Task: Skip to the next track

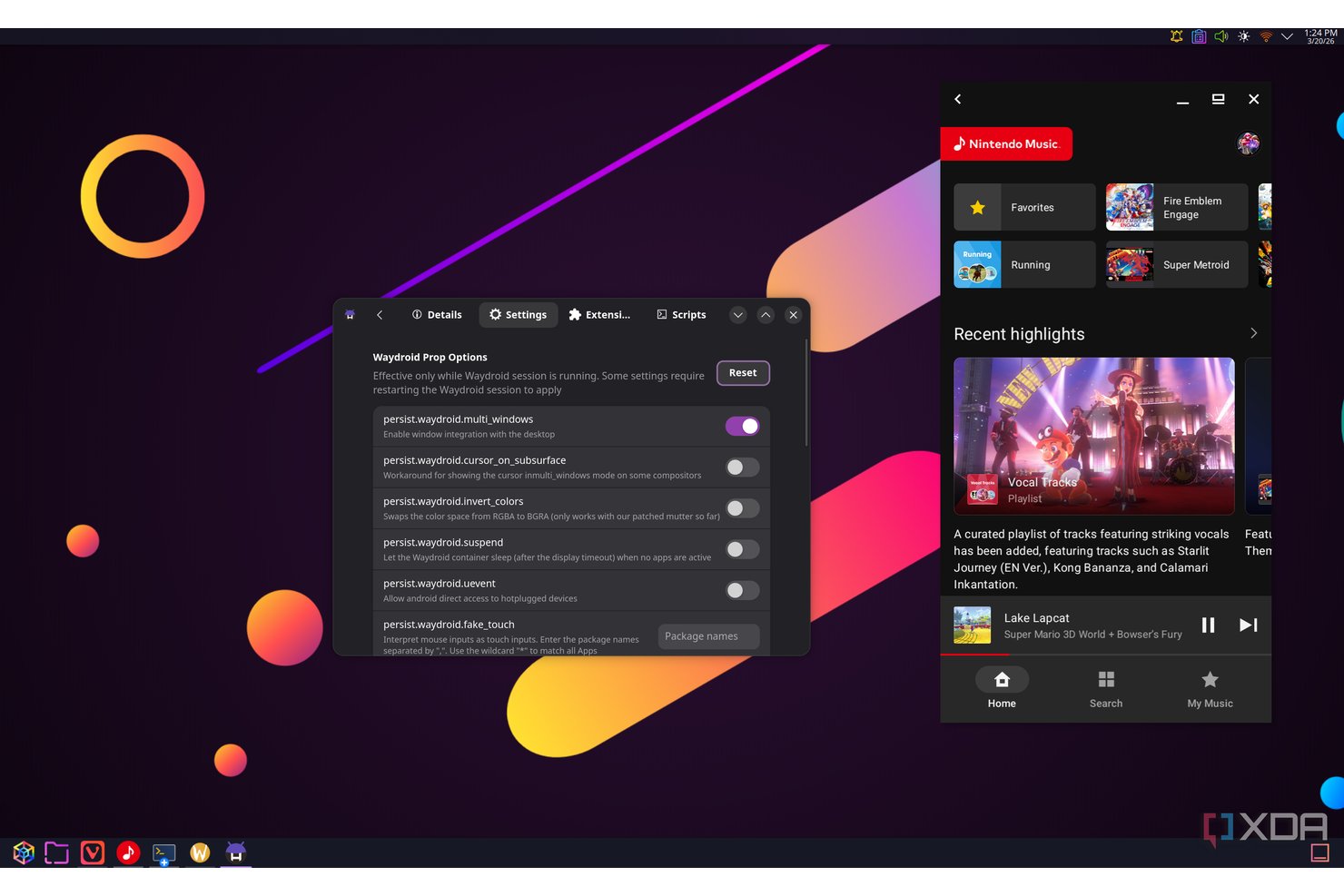Action: point(1249,625)
